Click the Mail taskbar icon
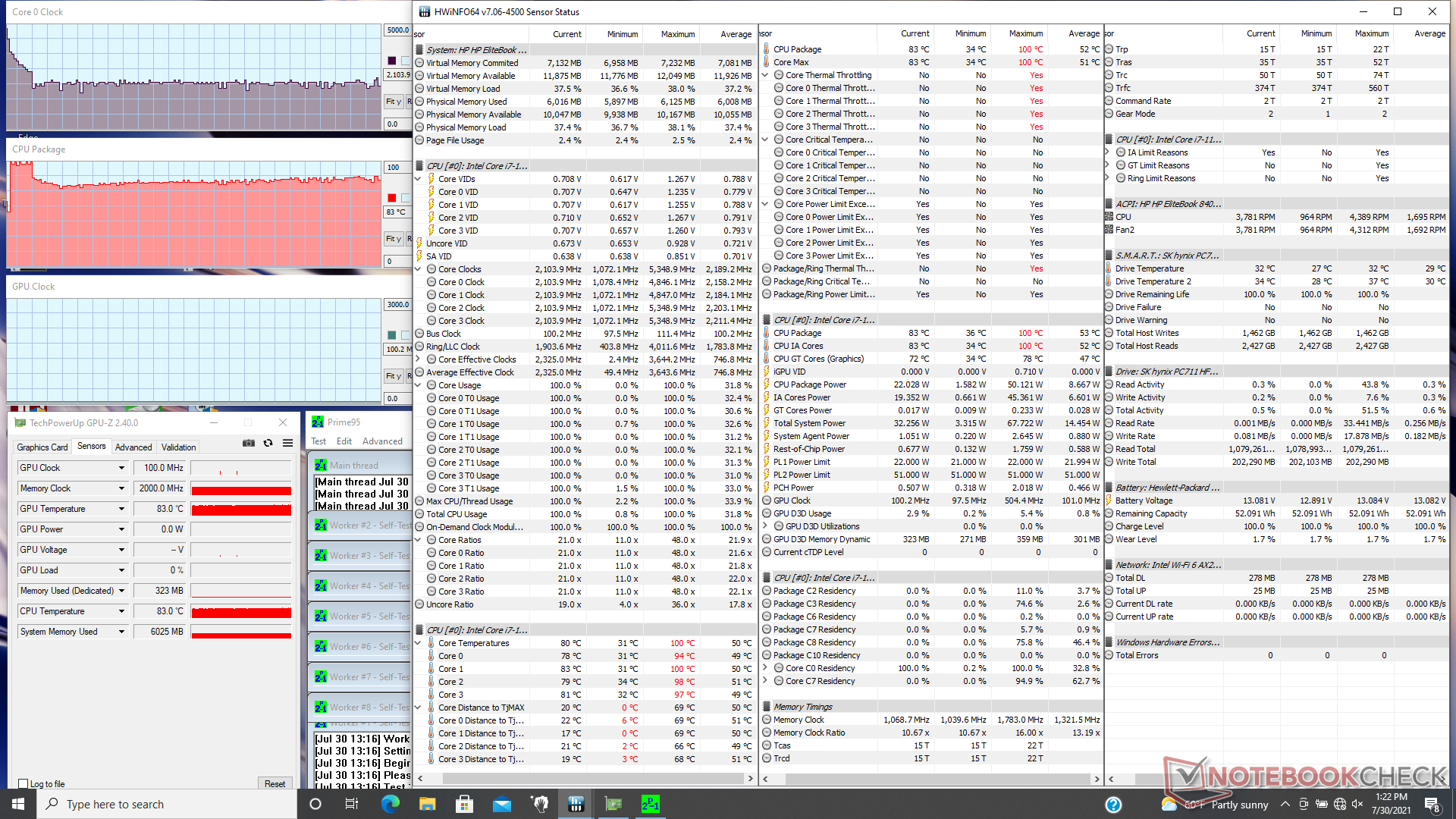 pos(501,804)
